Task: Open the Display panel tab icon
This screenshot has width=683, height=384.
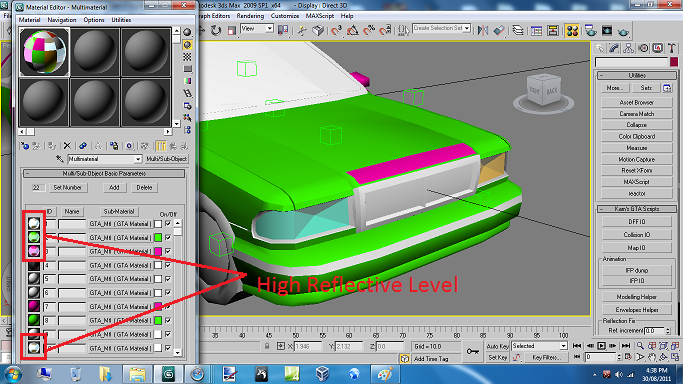Action: click(x=658, y=48)
